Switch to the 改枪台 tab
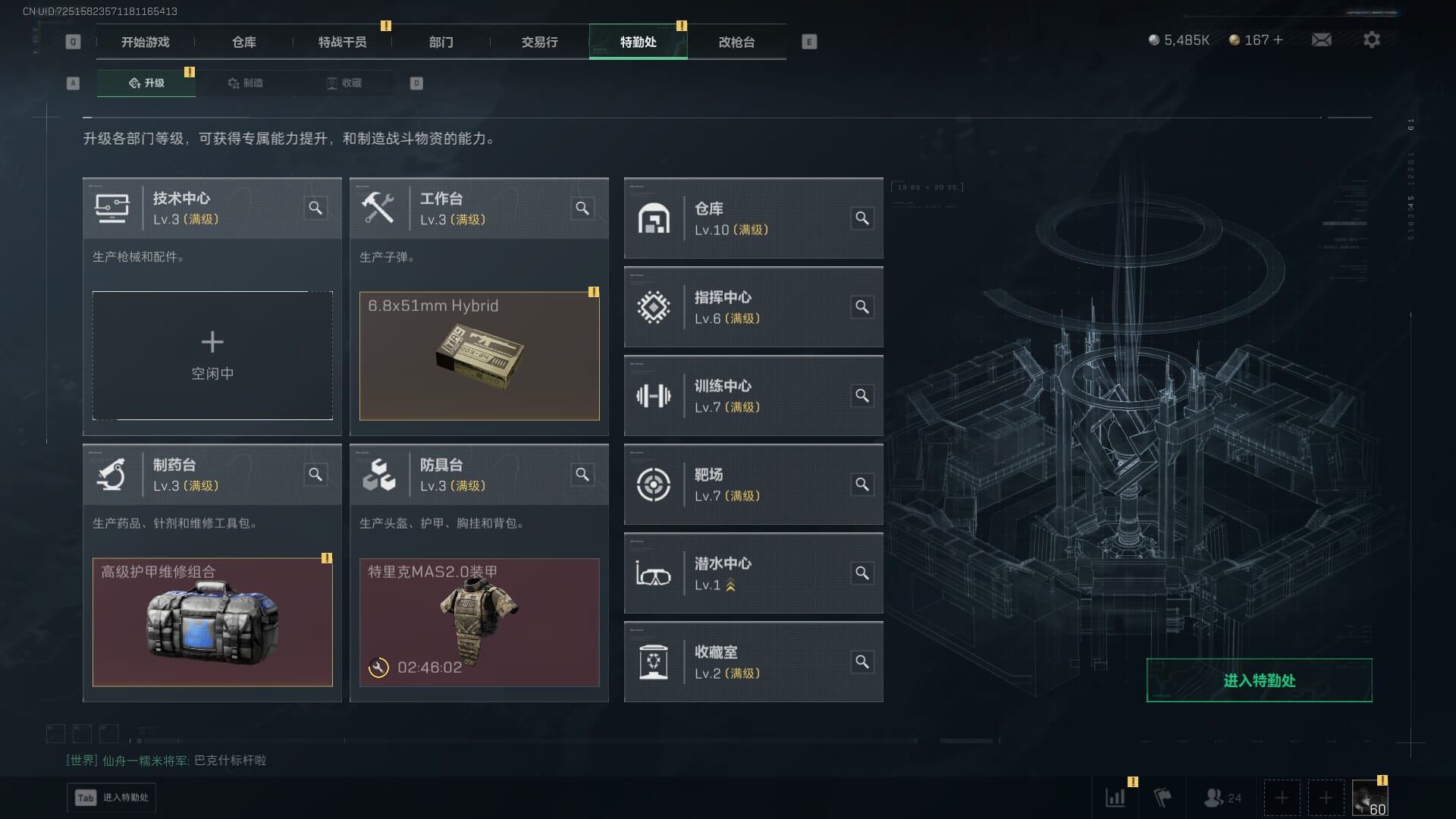The image size is (1456, 819). pos(736,42)
